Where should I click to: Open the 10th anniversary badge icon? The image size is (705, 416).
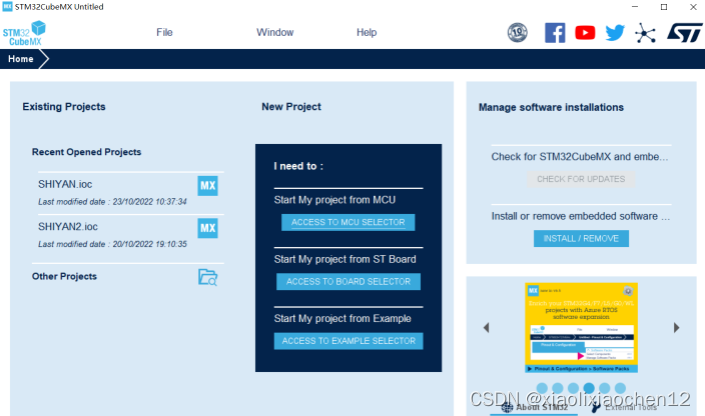point(518,33)
